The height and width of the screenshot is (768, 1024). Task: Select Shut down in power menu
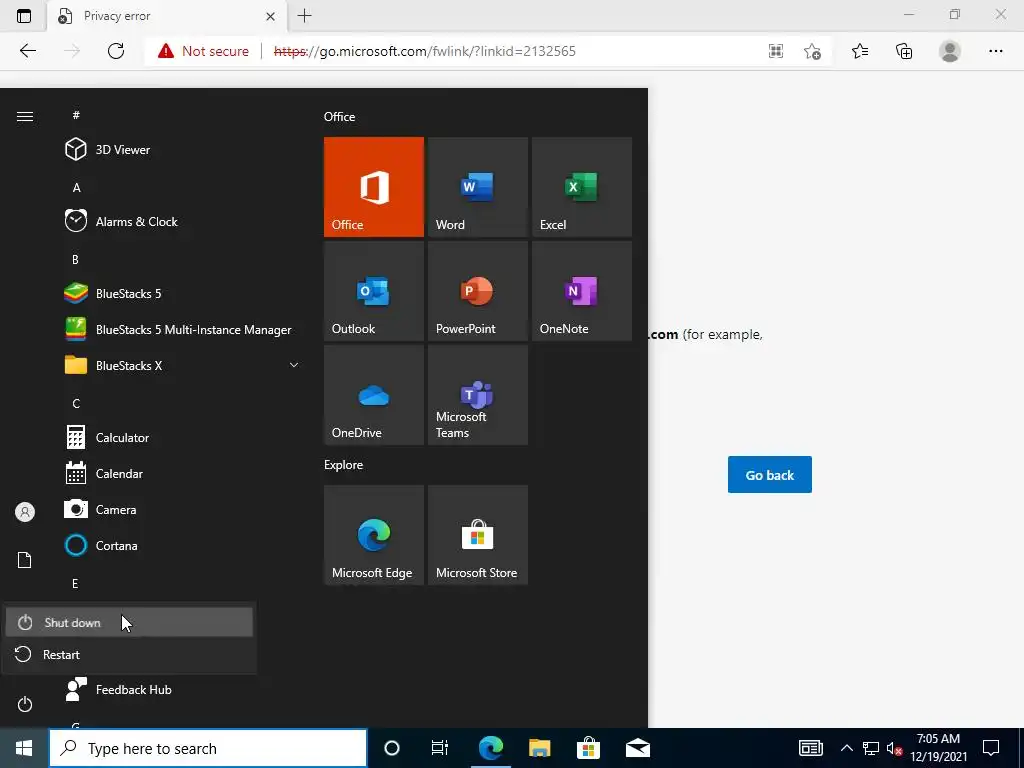click(129, 622)
